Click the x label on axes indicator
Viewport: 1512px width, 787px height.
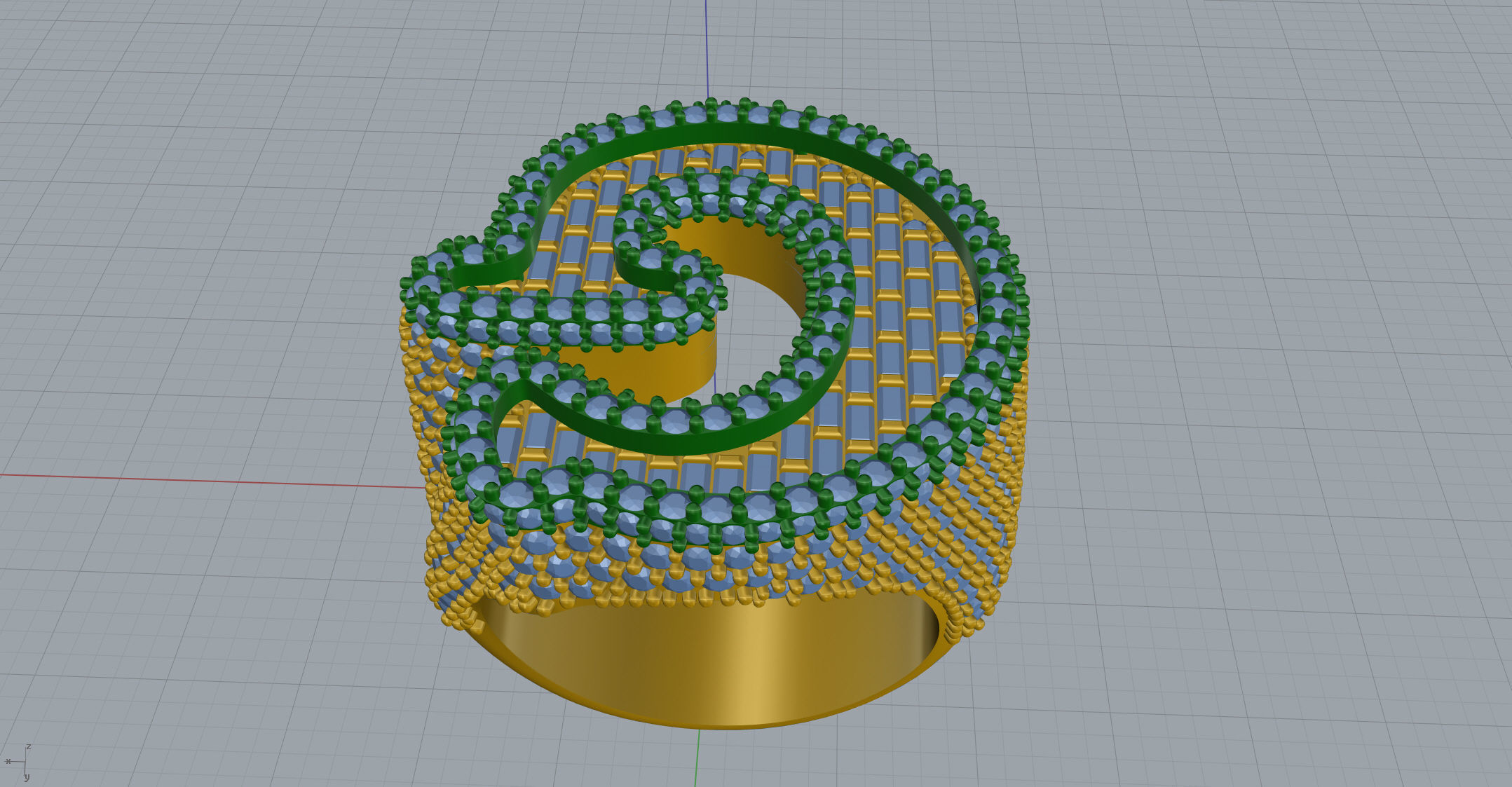(x=8, y=761)
